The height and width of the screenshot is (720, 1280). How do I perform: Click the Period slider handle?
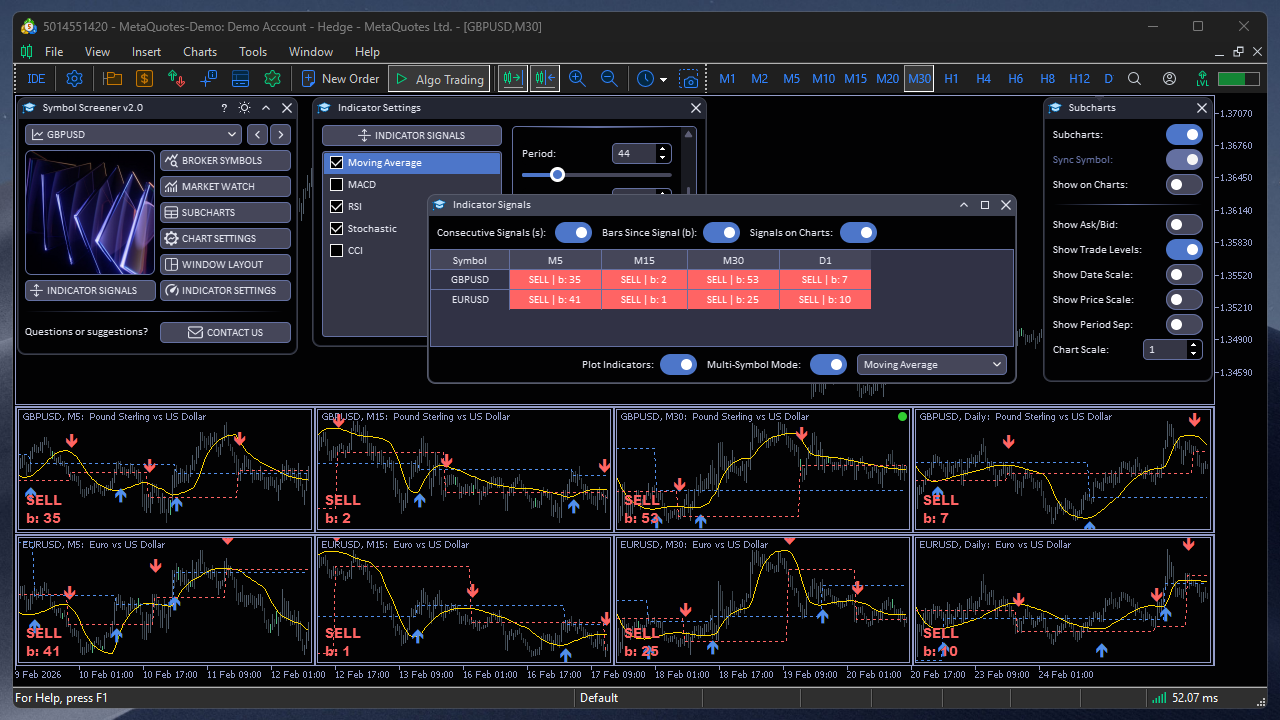(556, 174)
